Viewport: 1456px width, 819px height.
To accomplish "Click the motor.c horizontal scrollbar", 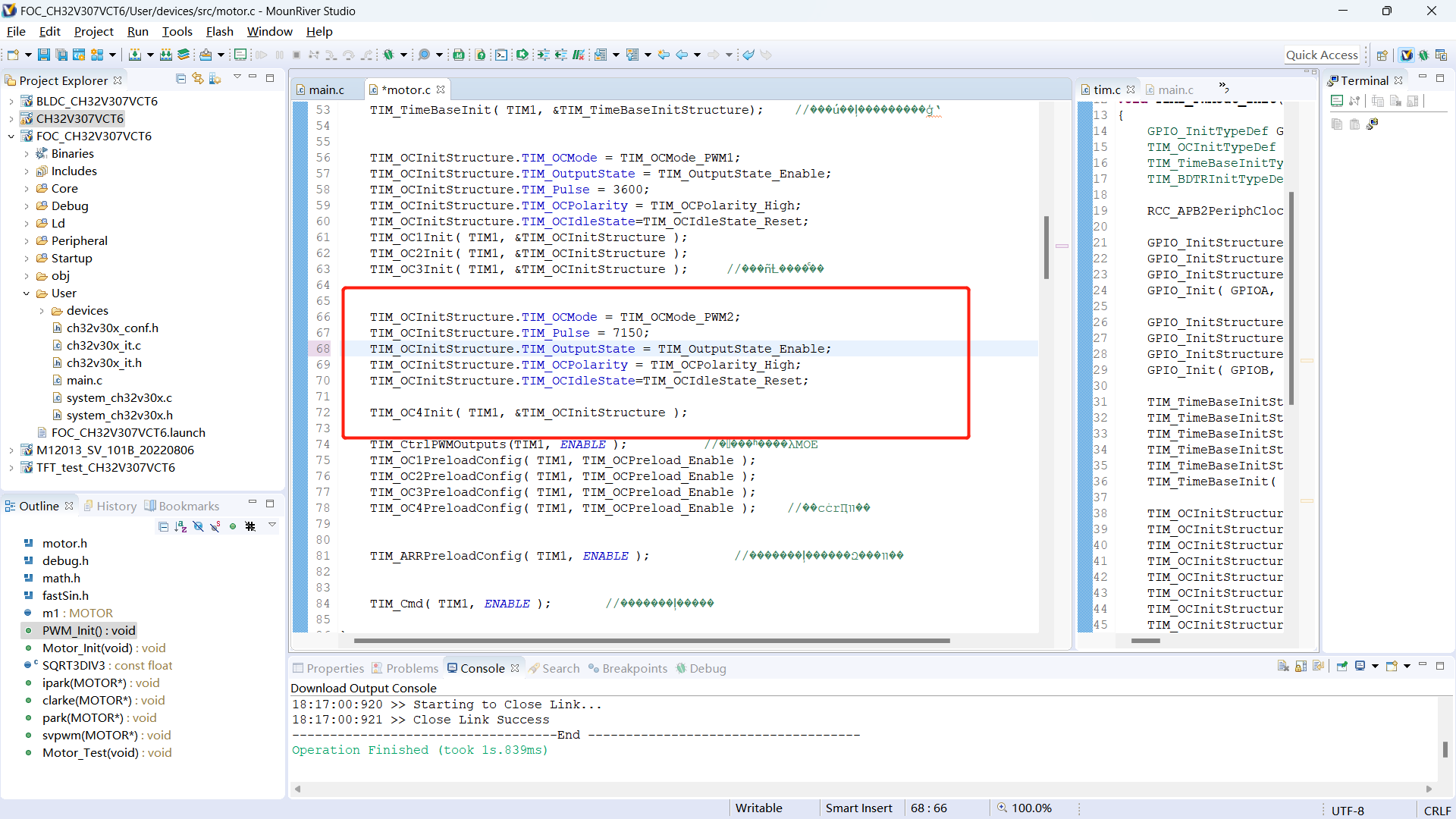I will point(651,641).
